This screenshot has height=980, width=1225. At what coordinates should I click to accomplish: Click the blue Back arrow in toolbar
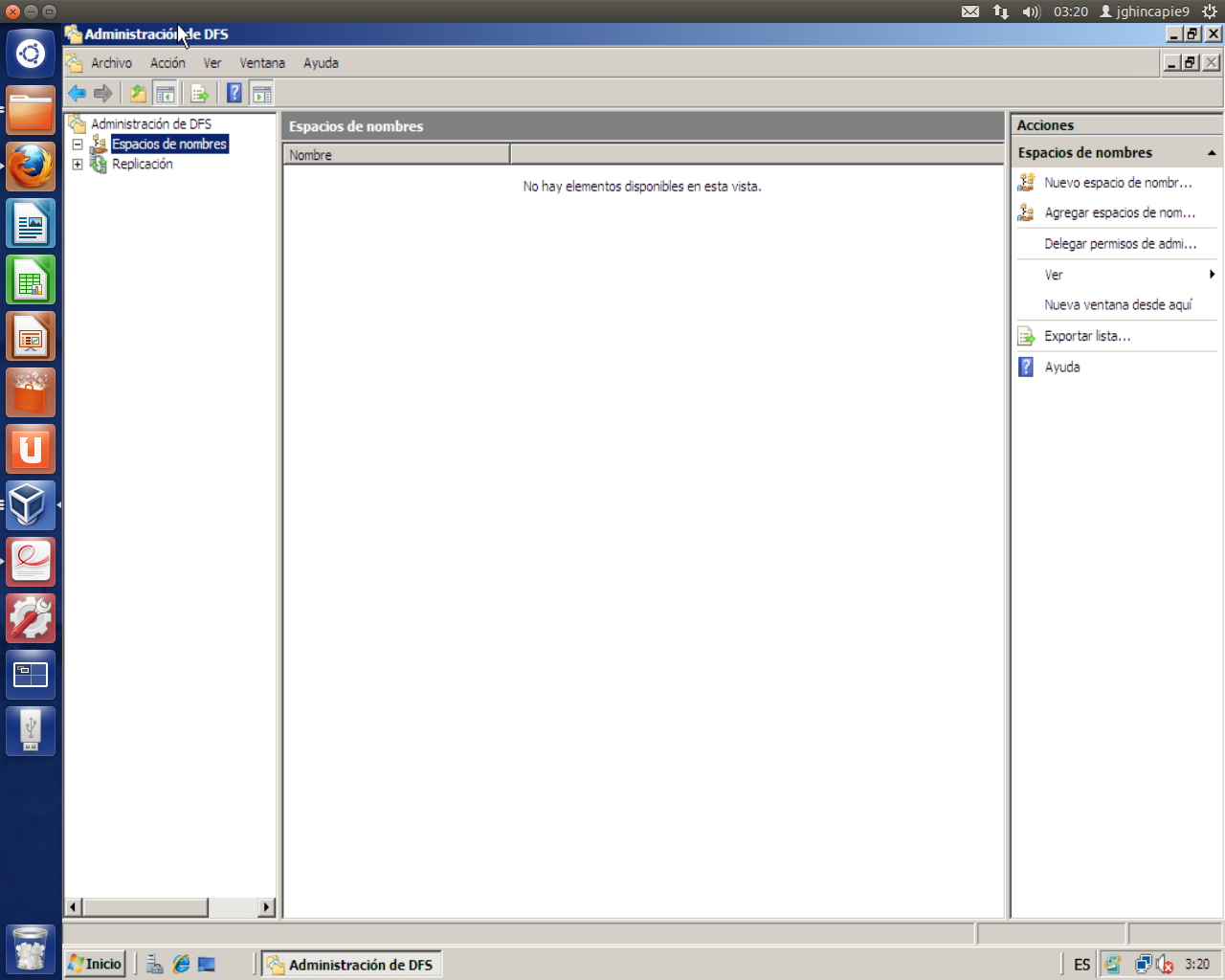(x=78, y=93)
